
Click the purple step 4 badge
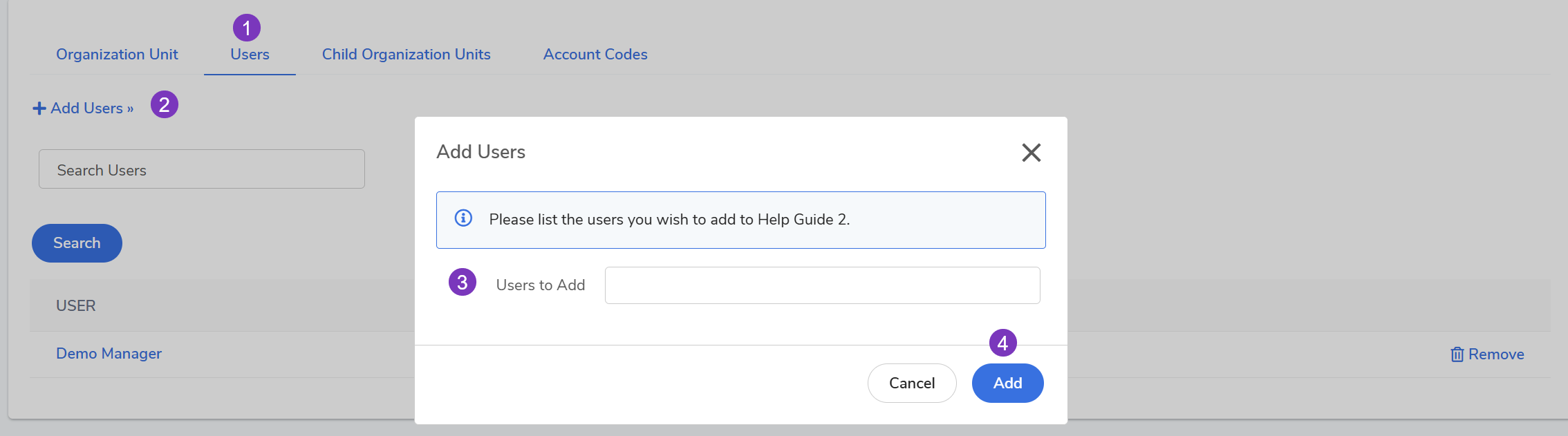[x=1002, y=343]
